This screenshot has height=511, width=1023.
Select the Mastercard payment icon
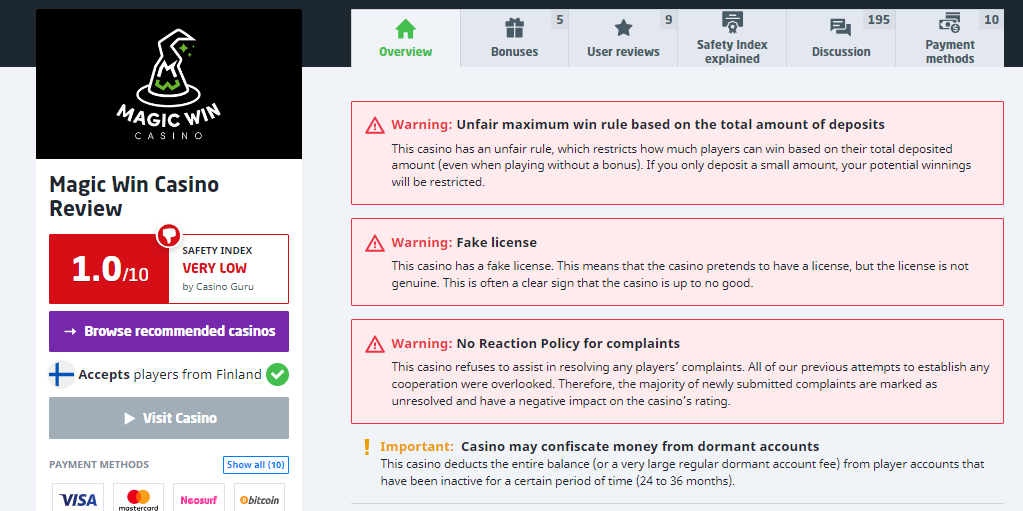pos(138,498)
